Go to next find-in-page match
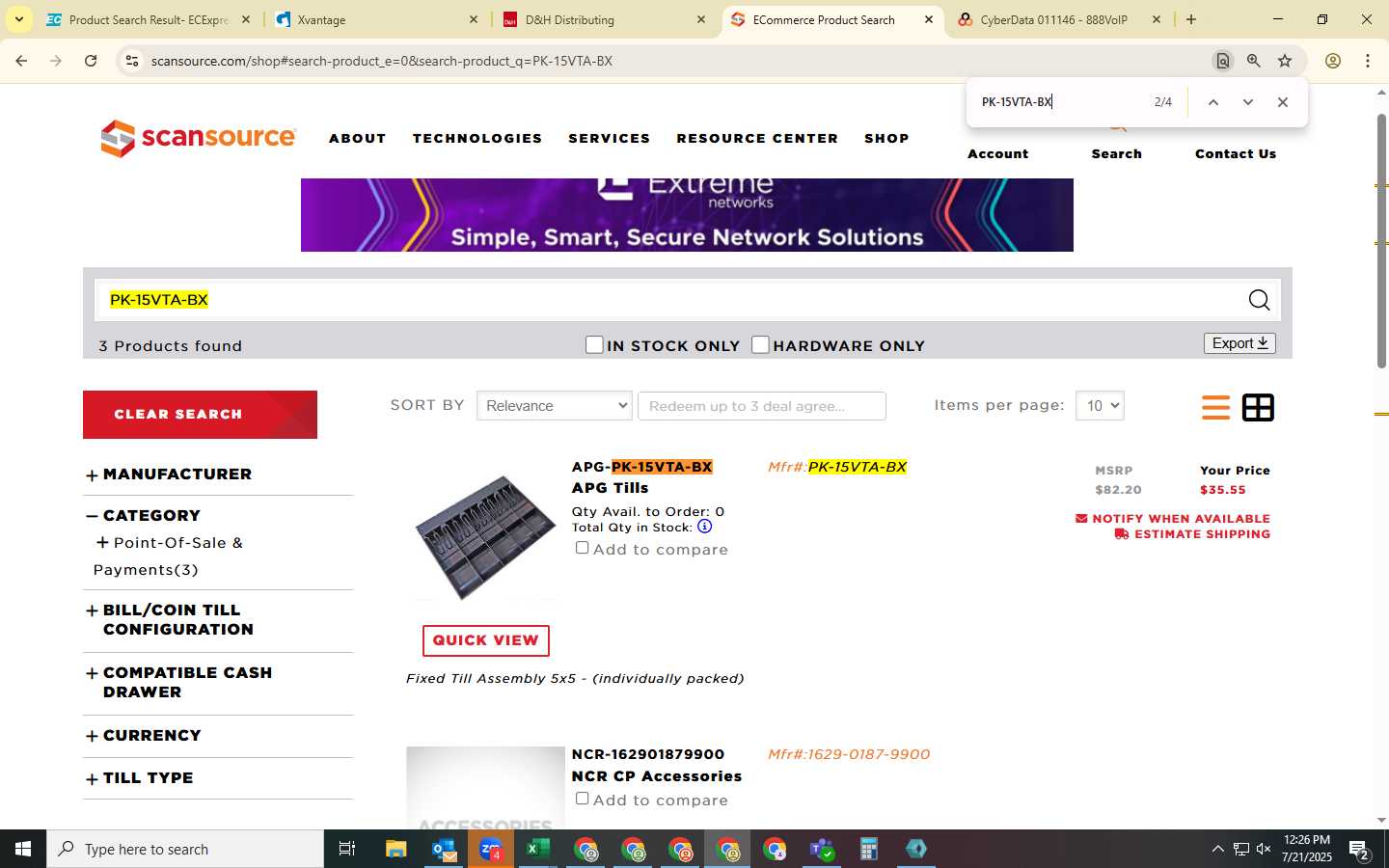1389x868 pixels. click(1248, 102)
